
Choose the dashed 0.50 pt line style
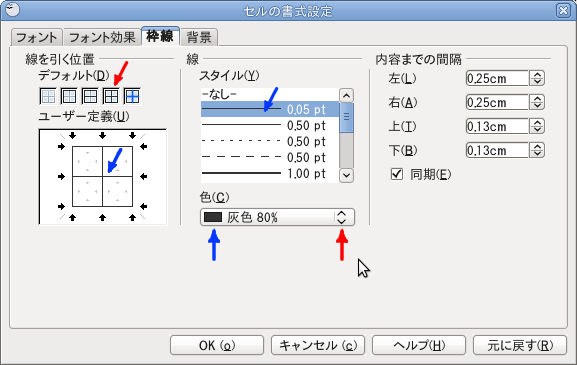pyautogui.click(x=270, y=157)
